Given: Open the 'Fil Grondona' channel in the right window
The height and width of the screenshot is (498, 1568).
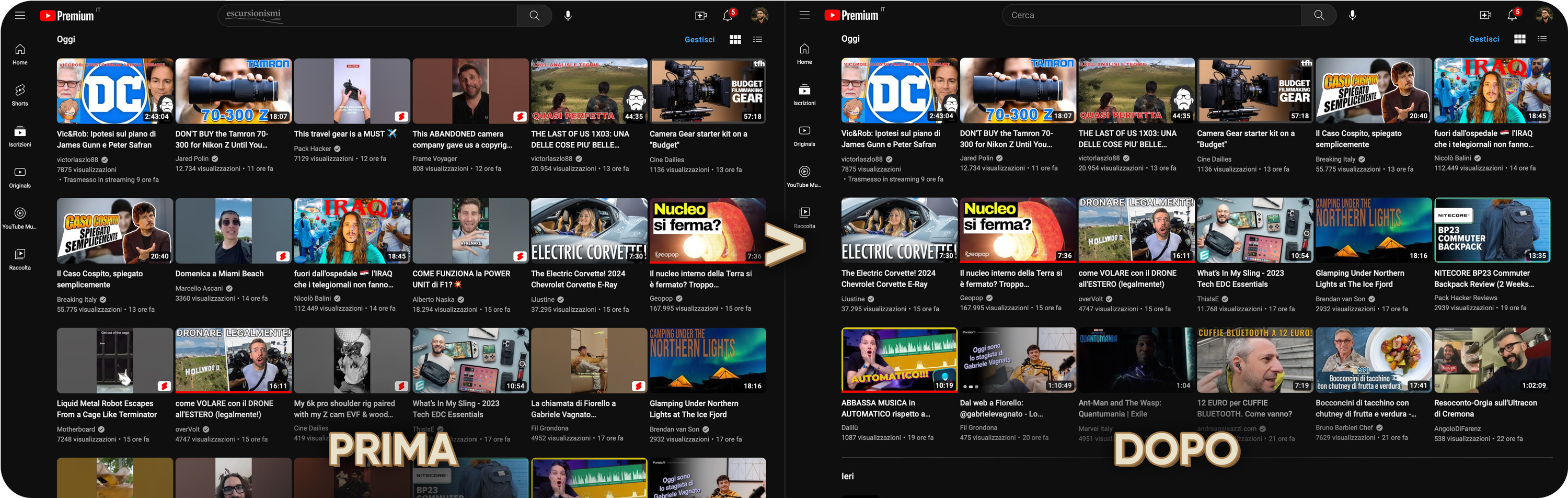Looking at the screenshot, I should (x=979, y=428).
